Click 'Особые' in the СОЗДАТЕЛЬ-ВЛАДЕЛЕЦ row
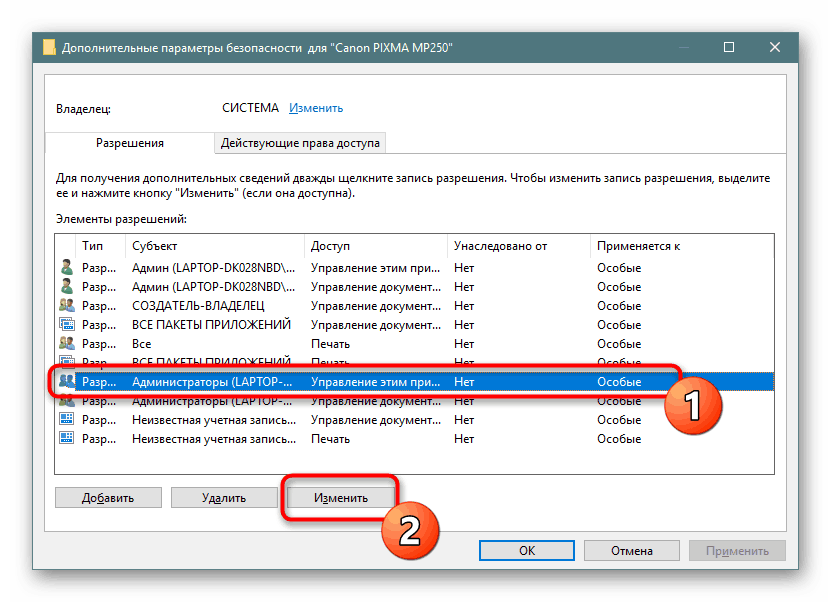 point(619,306)
